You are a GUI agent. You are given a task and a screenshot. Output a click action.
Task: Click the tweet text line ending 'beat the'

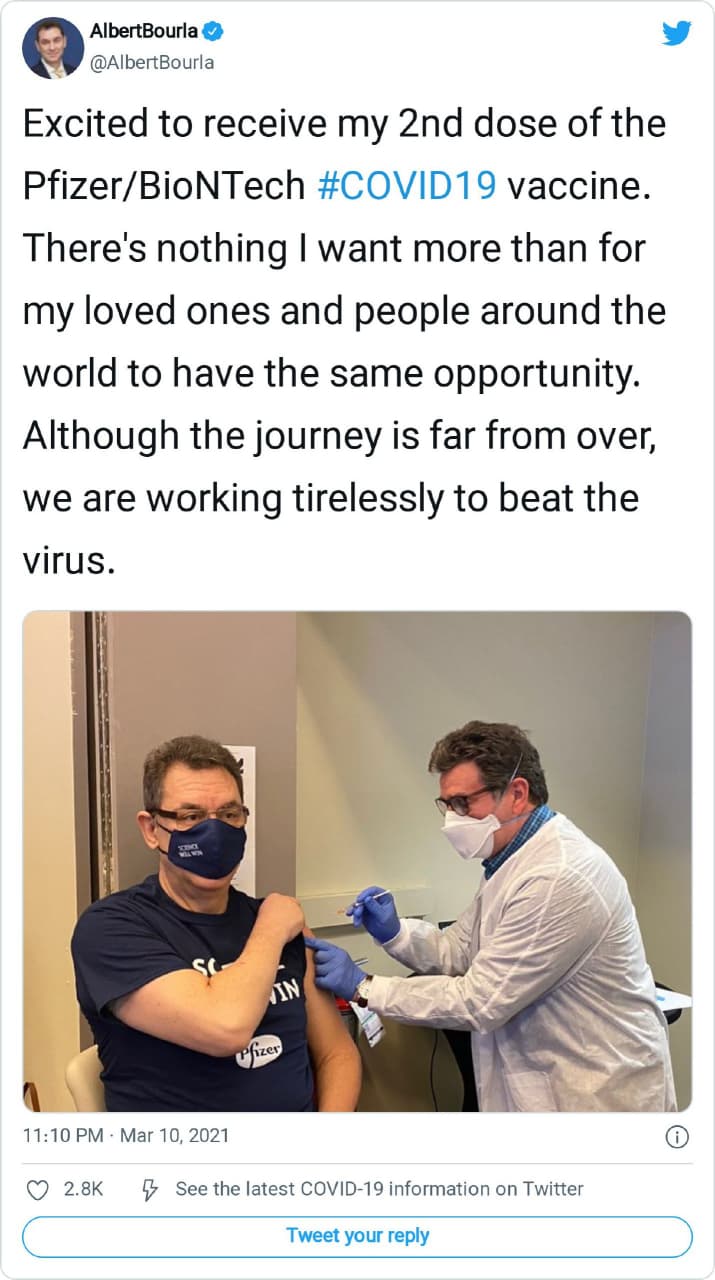point(330,498)
